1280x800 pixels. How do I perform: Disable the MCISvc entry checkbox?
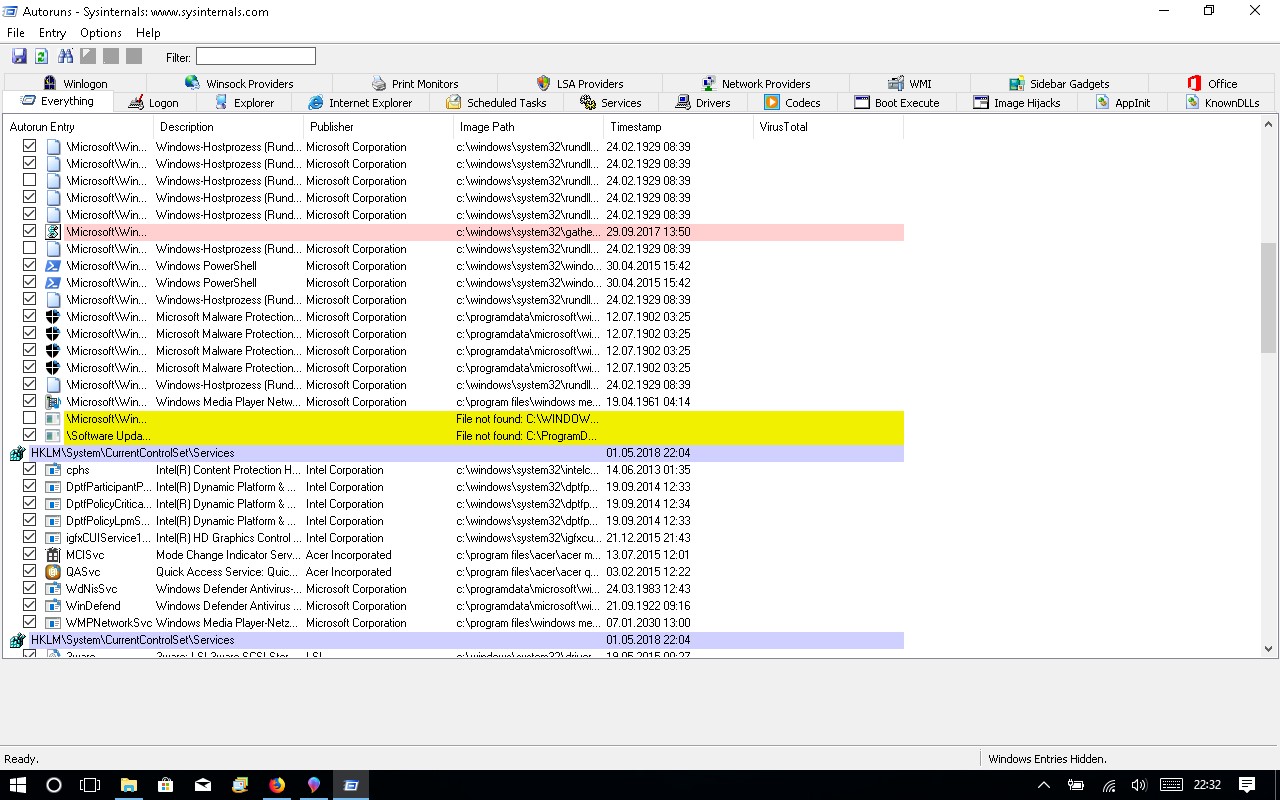tap(29, 555)
